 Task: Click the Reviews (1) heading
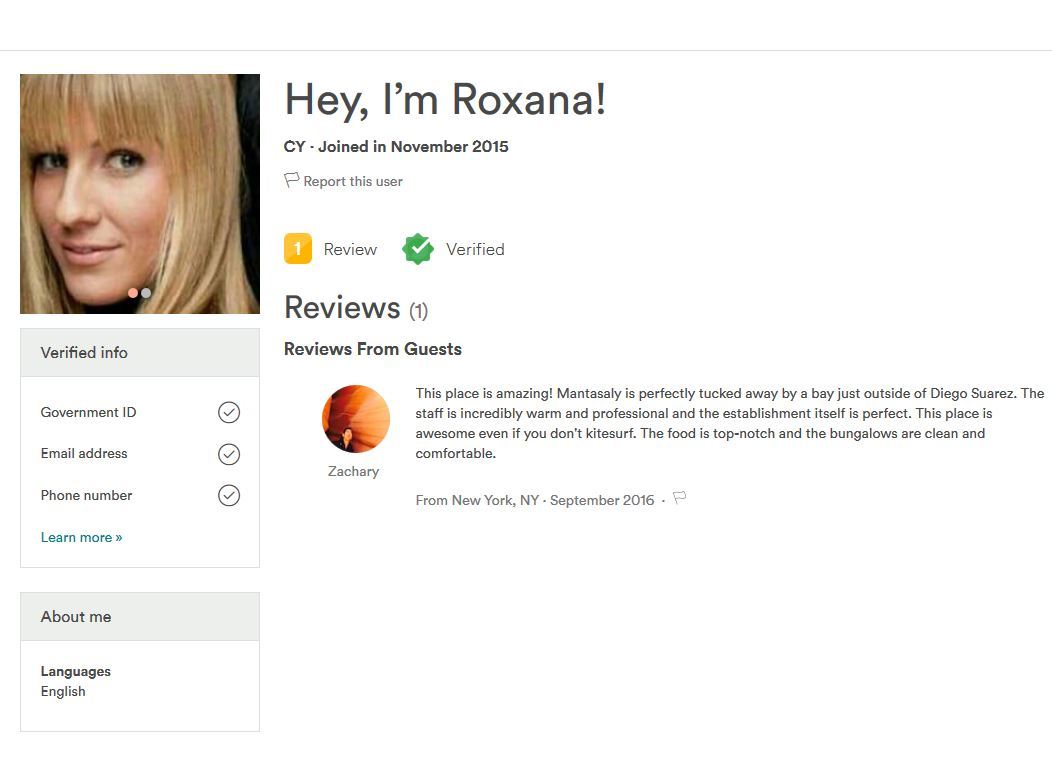point(356,308)
